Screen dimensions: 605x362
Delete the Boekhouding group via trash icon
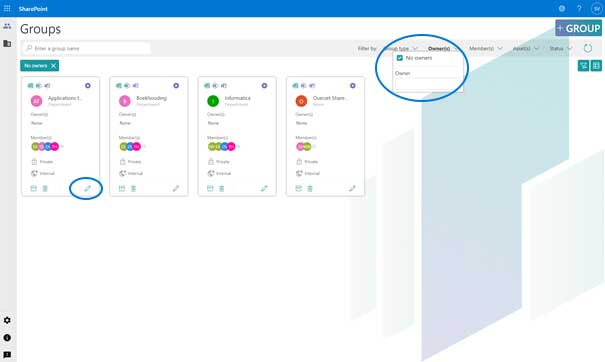(x=133, y=188)
